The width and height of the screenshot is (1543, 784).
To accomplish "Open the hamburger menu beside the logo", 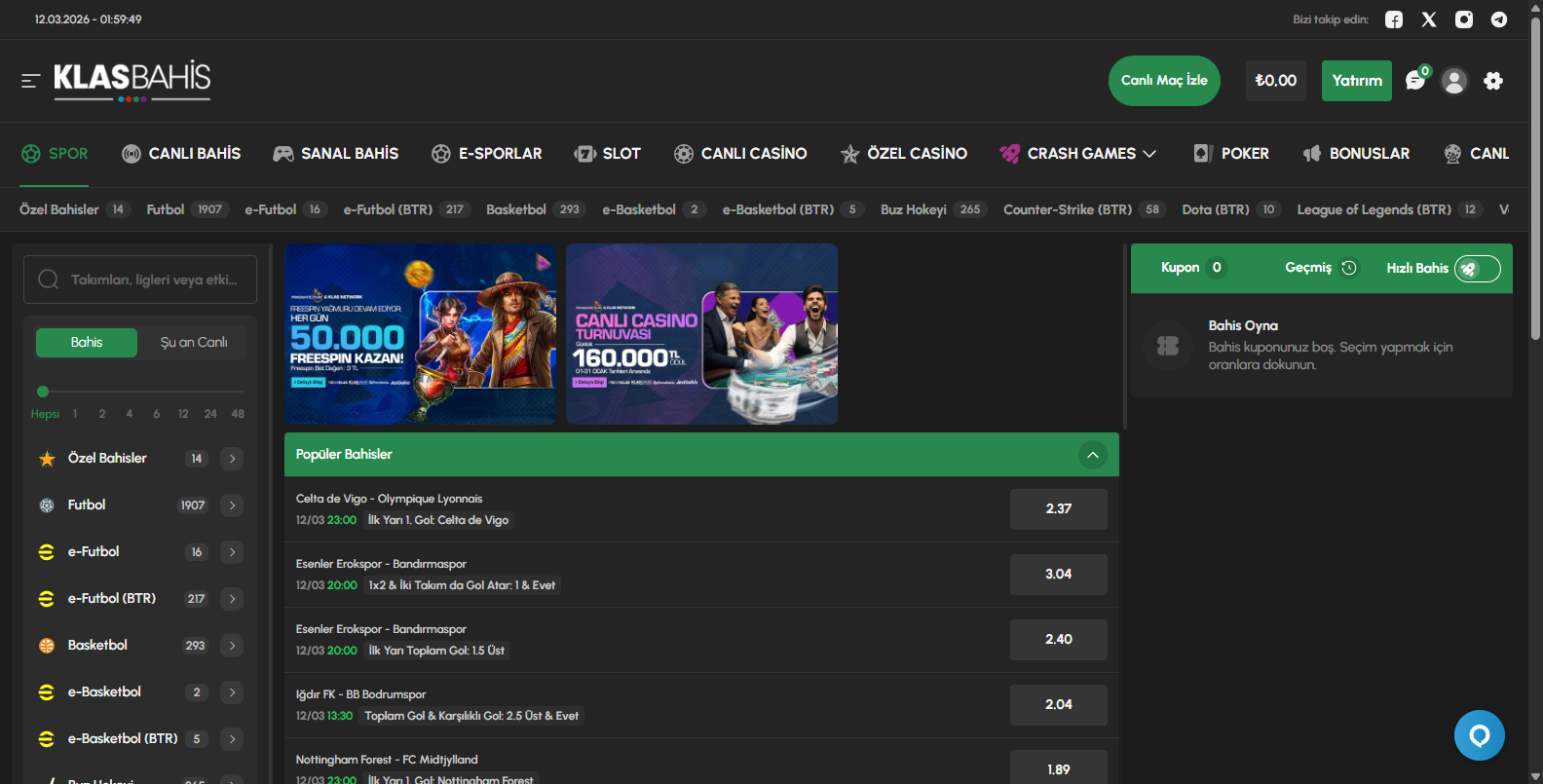I will (x=30, y=81).
